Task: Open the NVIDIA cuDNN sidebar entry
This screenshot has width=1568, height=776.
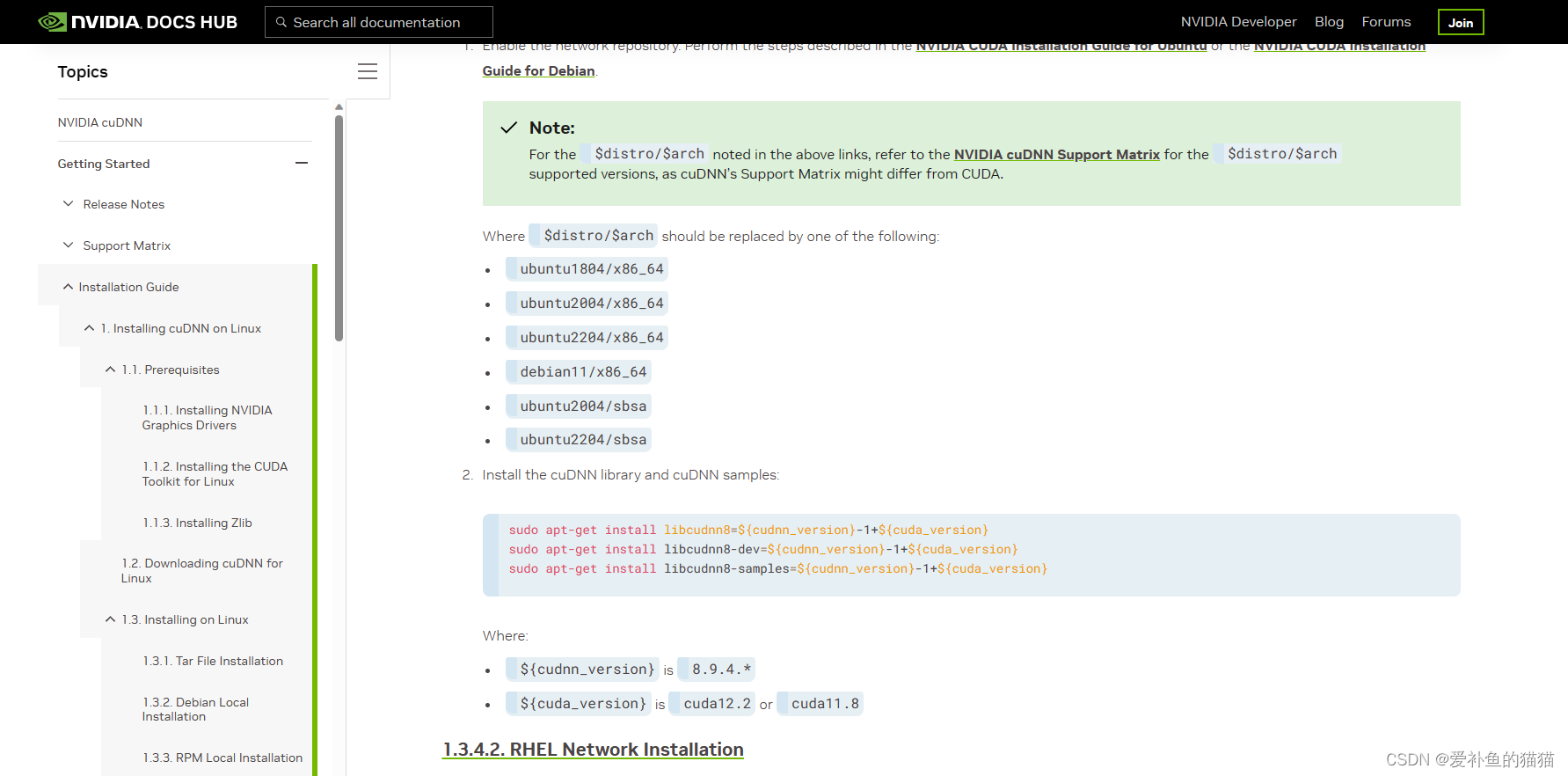Action: click(100, 122)
